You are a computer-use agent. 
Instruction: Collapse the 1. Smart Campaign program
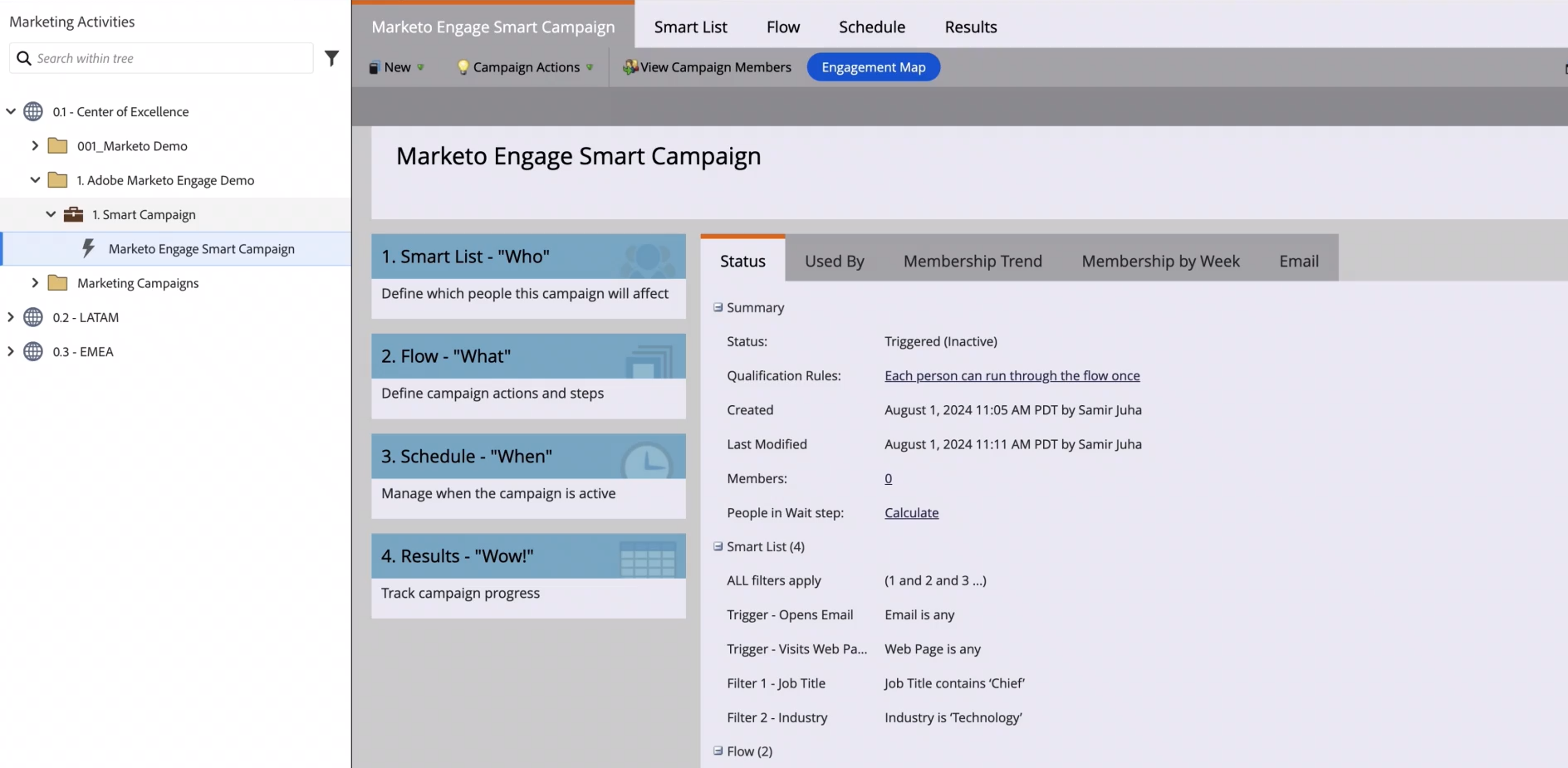click(51, 214)
